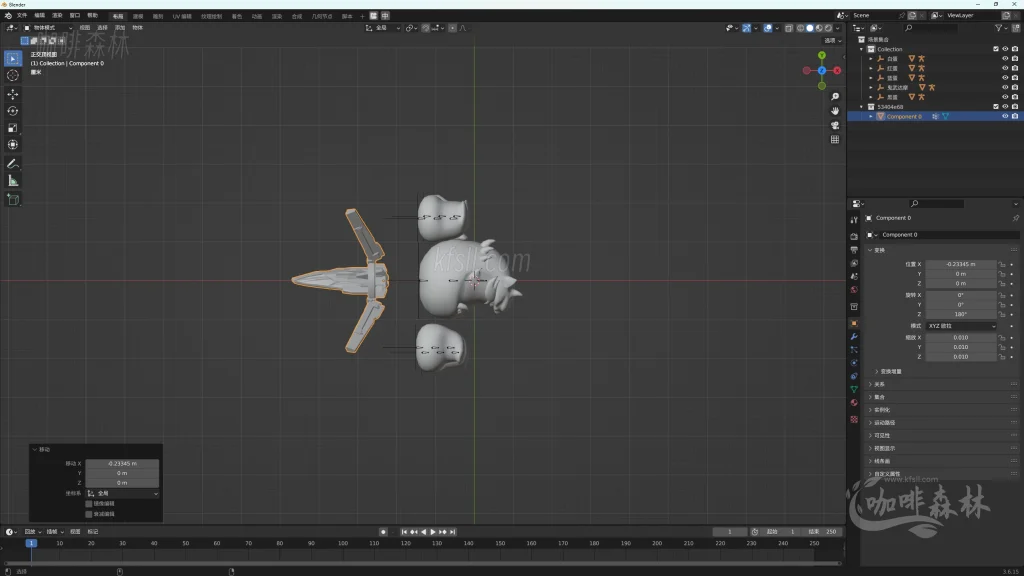1024x576 pixels.
Task: Choose the Scale tool
Action: tap(13, 128)
